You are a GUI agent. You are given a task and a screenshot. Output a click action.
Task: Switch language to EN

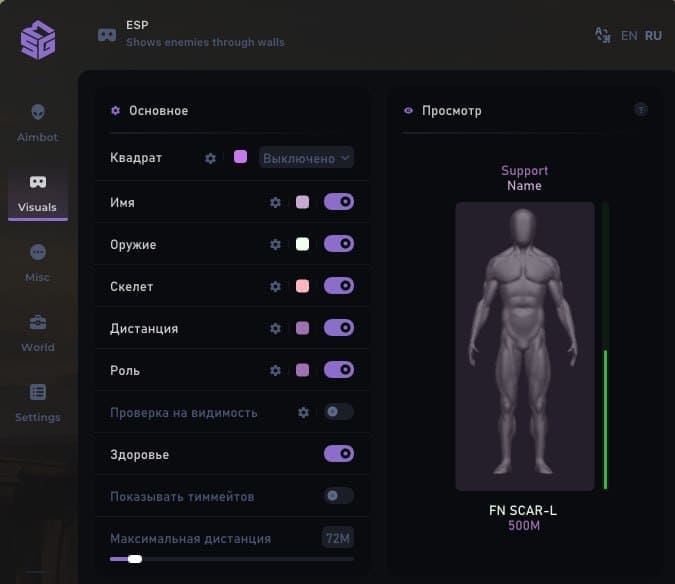click(x=629, y=35)
